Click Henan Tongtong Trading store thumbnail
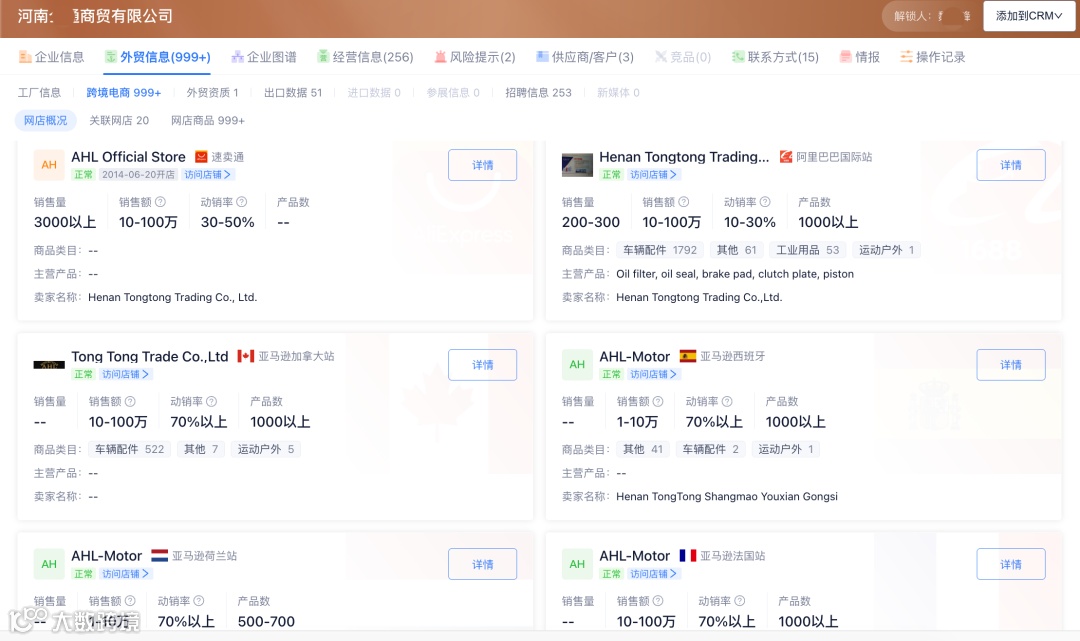This screenshot has width=1080, height=641. (x=577, y=165)
